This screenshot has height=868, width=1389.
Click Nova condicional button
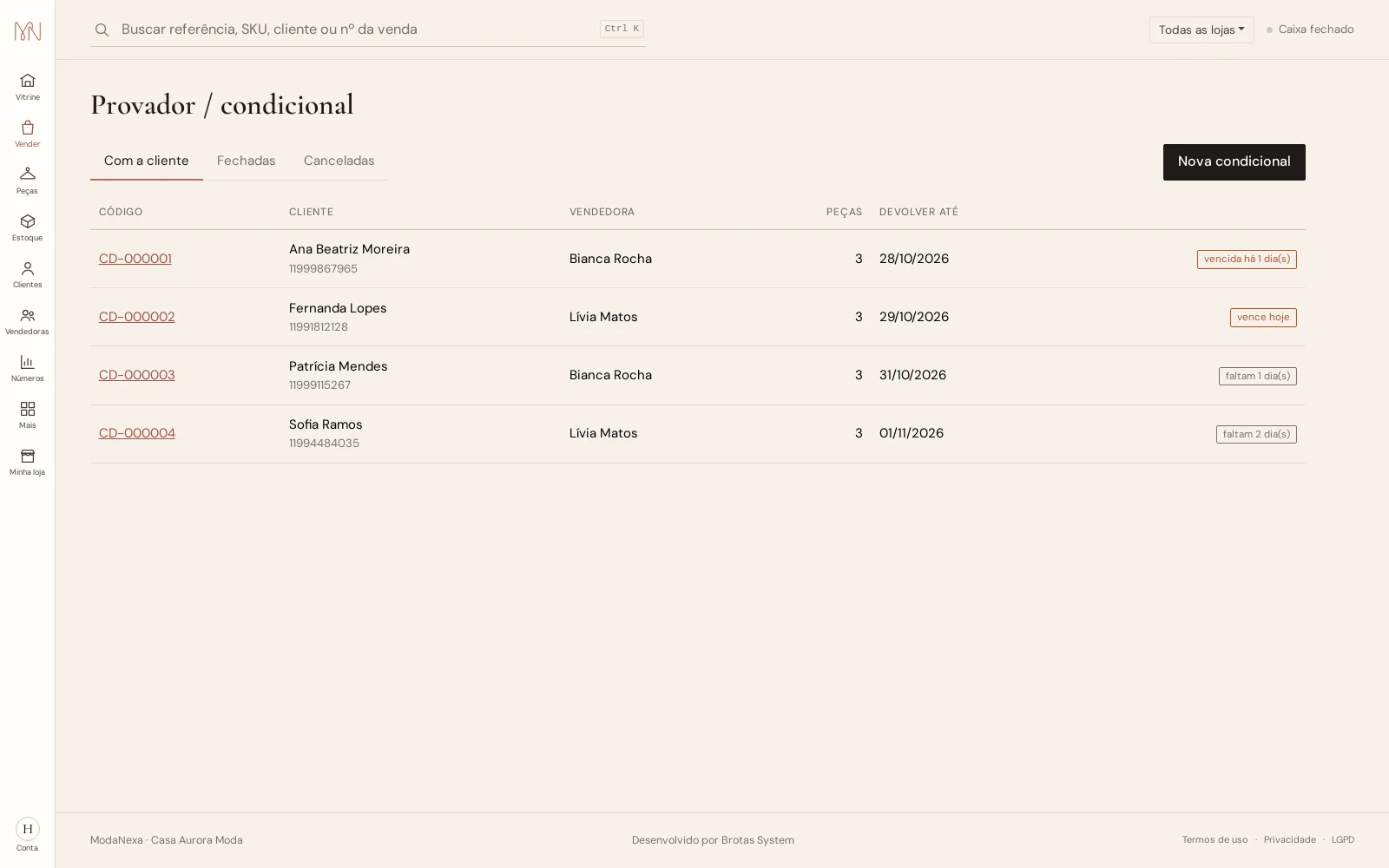coord(1234,162)
